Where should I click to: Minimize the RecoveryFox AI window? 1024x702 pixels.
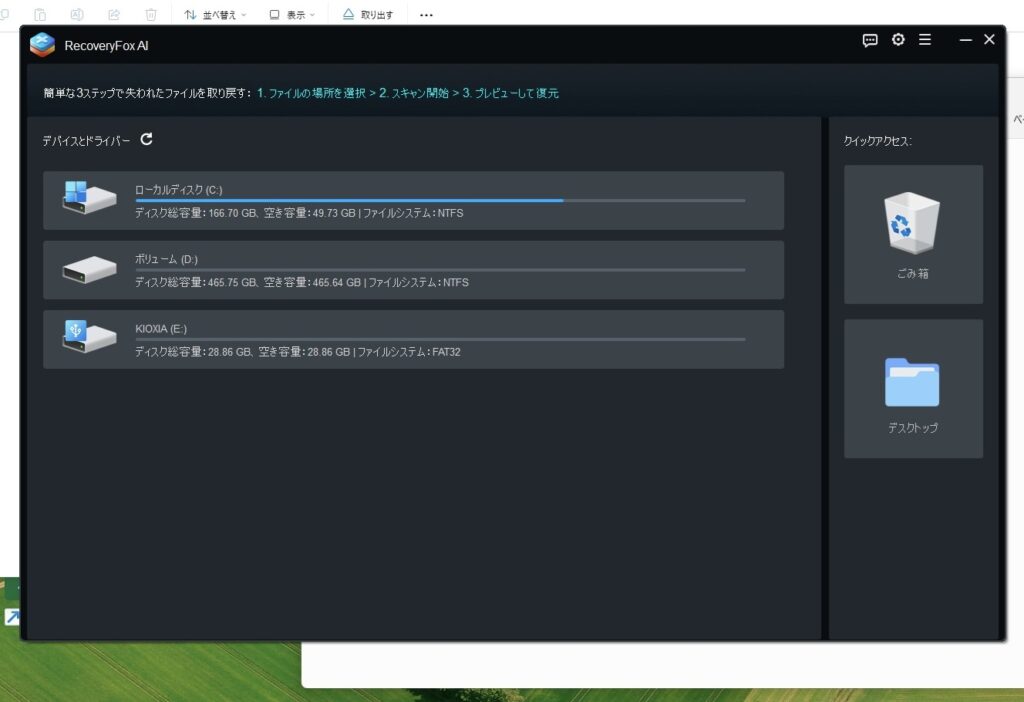pos(965,40)
